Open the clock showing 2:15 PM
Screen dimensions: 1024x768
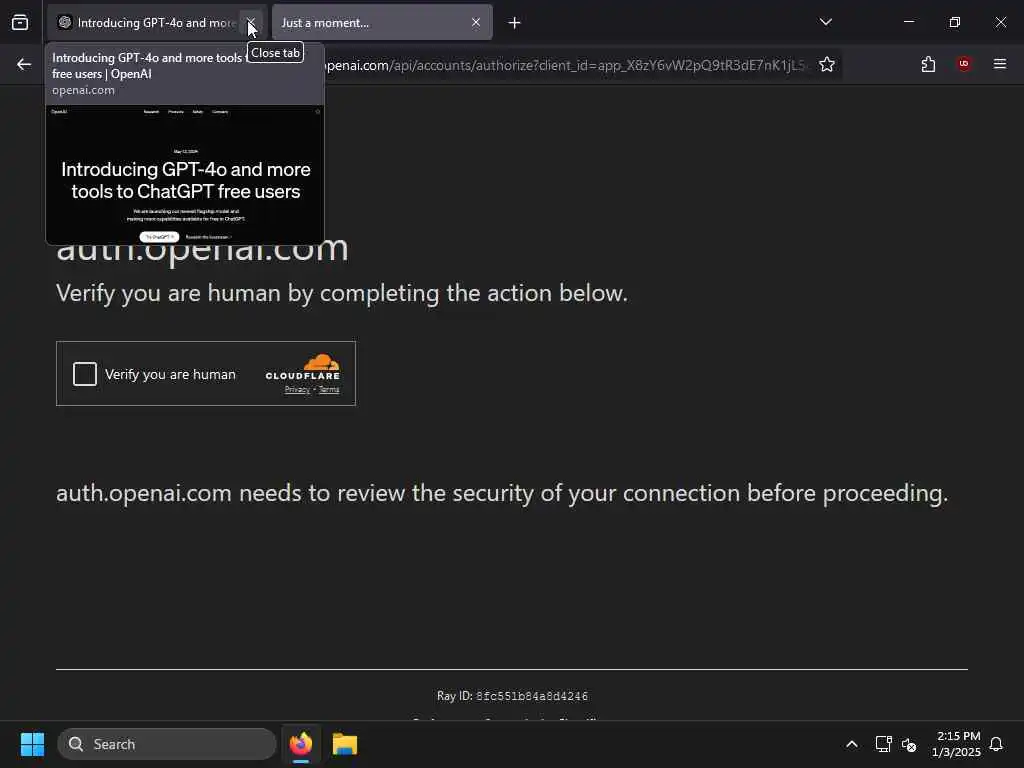point(957,744)
